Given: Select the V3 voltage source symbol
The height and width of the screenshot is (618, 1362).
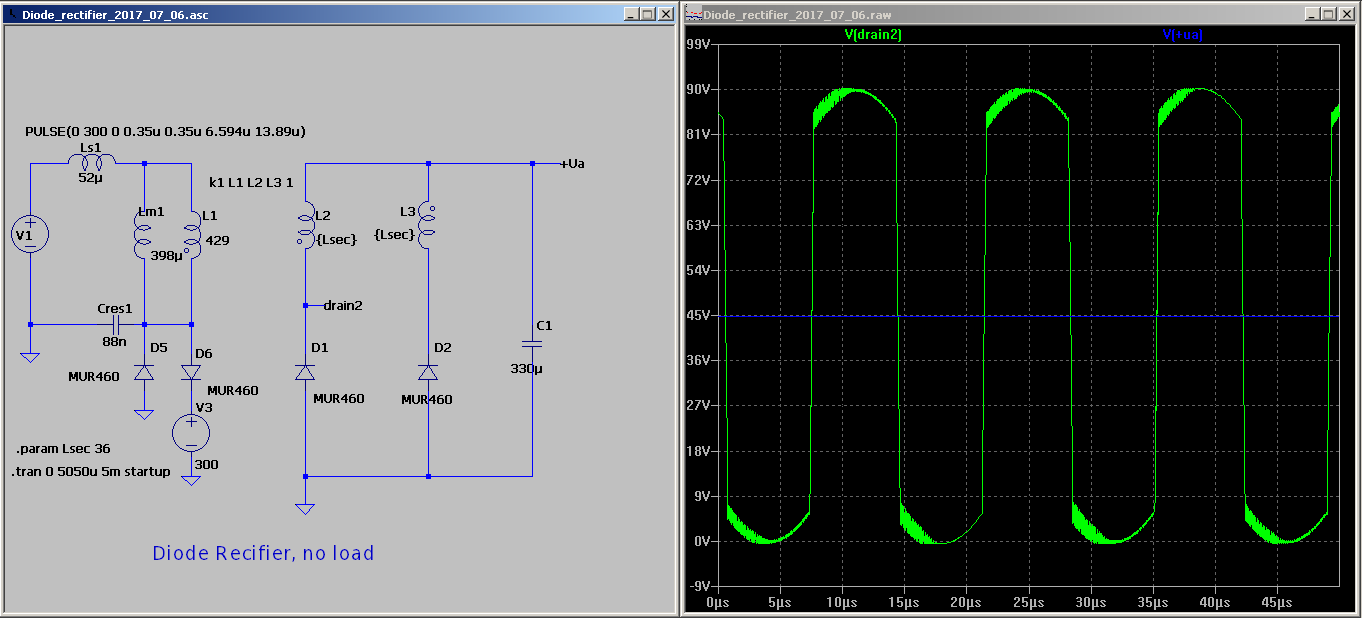Looking at the screenshot, I should tap(191, 433).
